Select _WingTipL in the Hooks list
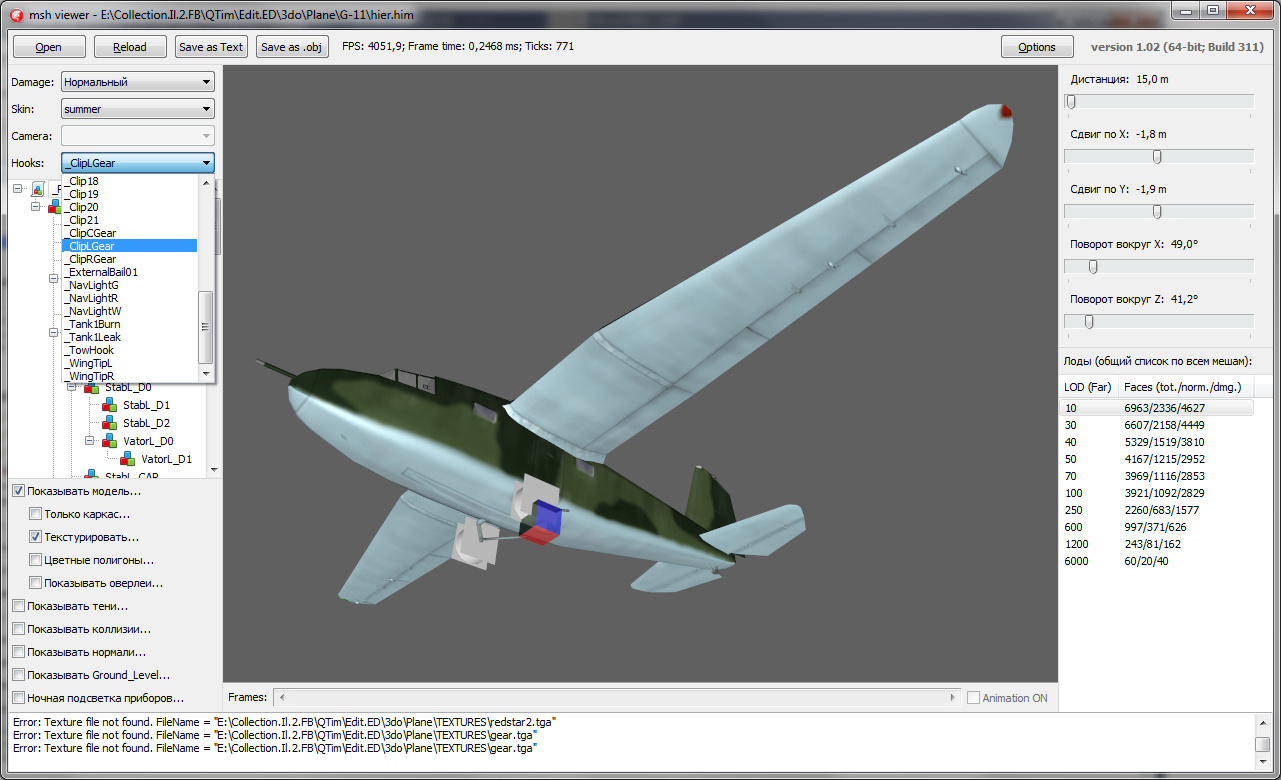The image size is (1281, 780). coord(129,363)
